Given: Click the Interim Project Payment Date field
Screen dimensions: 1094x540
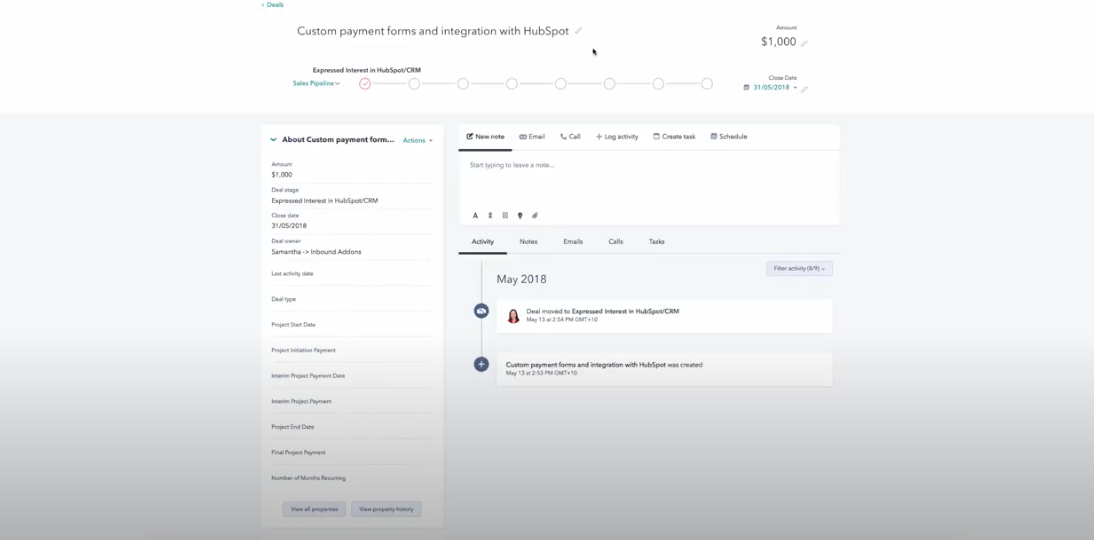Looking at the screenshot, I should [352, 377].
